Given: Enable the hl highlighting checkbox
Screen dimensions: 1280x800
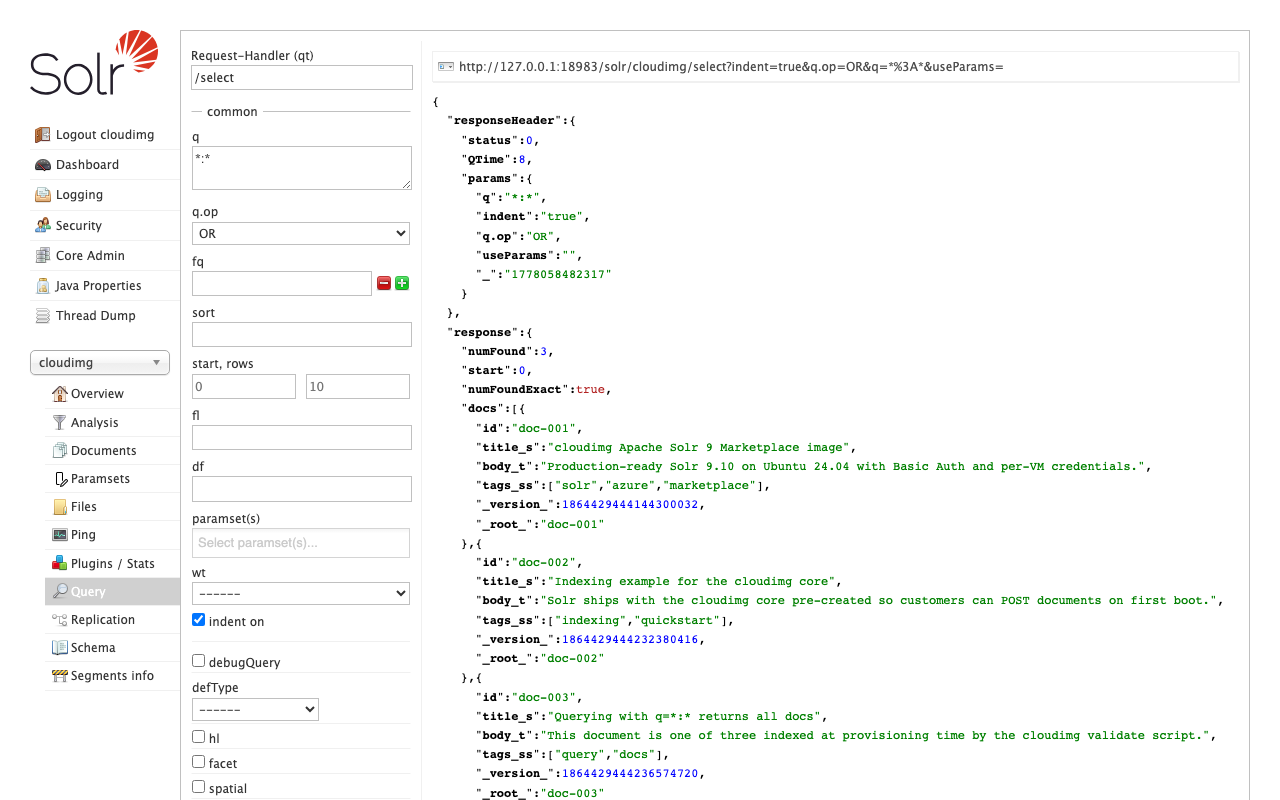Looking at the screenshot, I should click(x=198, y=737).
